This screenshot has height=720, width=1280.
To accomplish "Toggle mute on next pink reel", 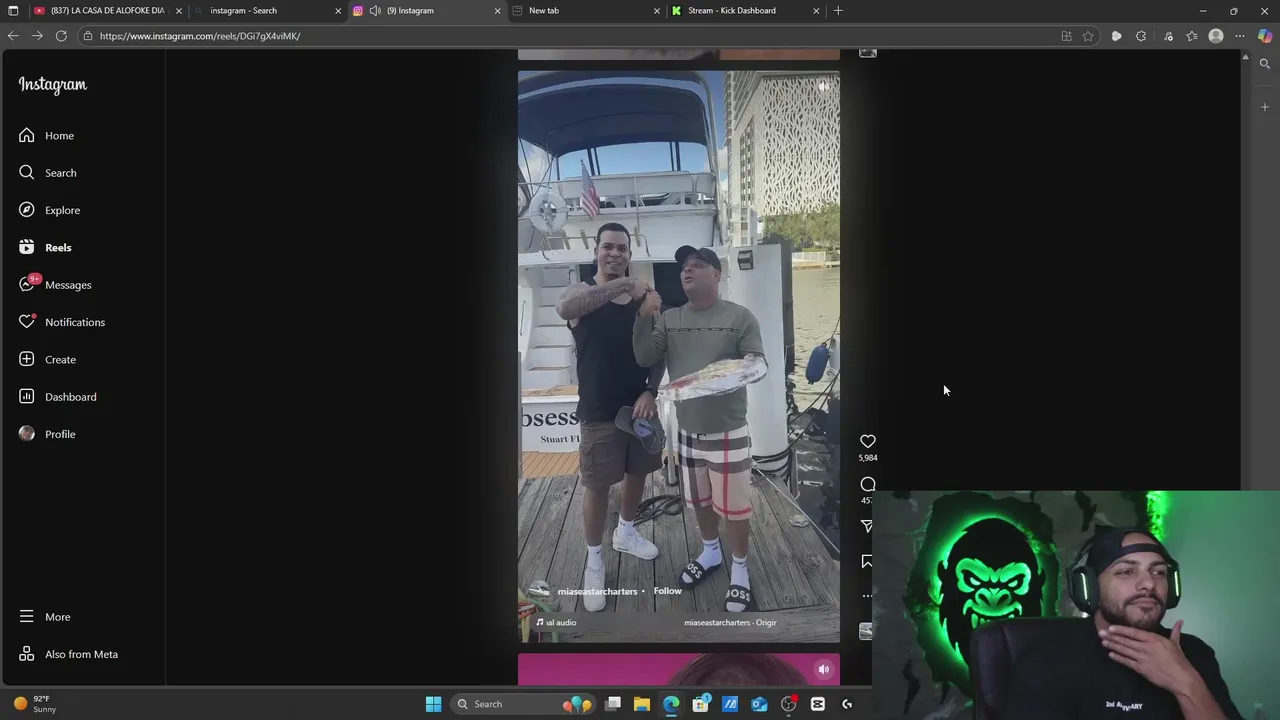I will 823,669.
